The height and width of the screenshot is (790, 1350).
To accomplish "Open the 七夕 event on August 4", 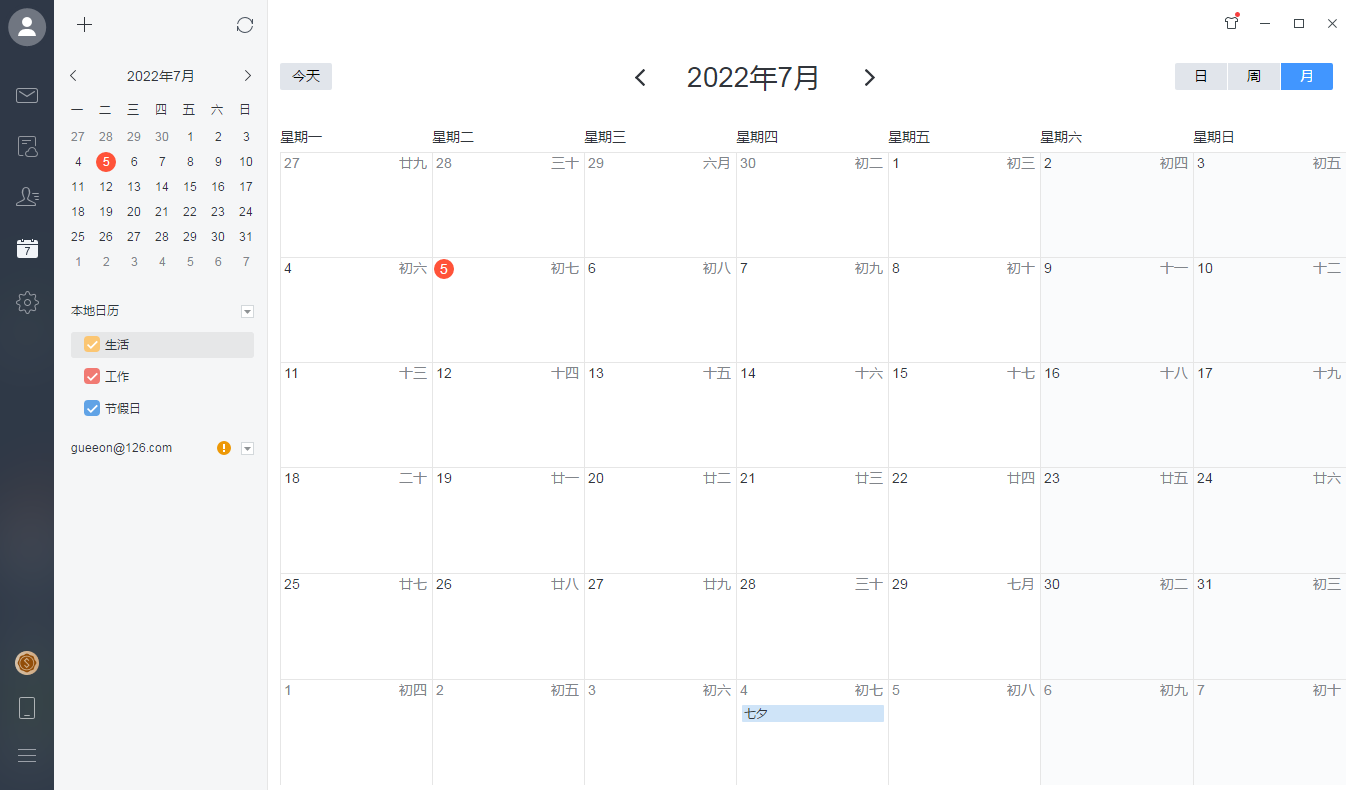I will pos(812,714).
